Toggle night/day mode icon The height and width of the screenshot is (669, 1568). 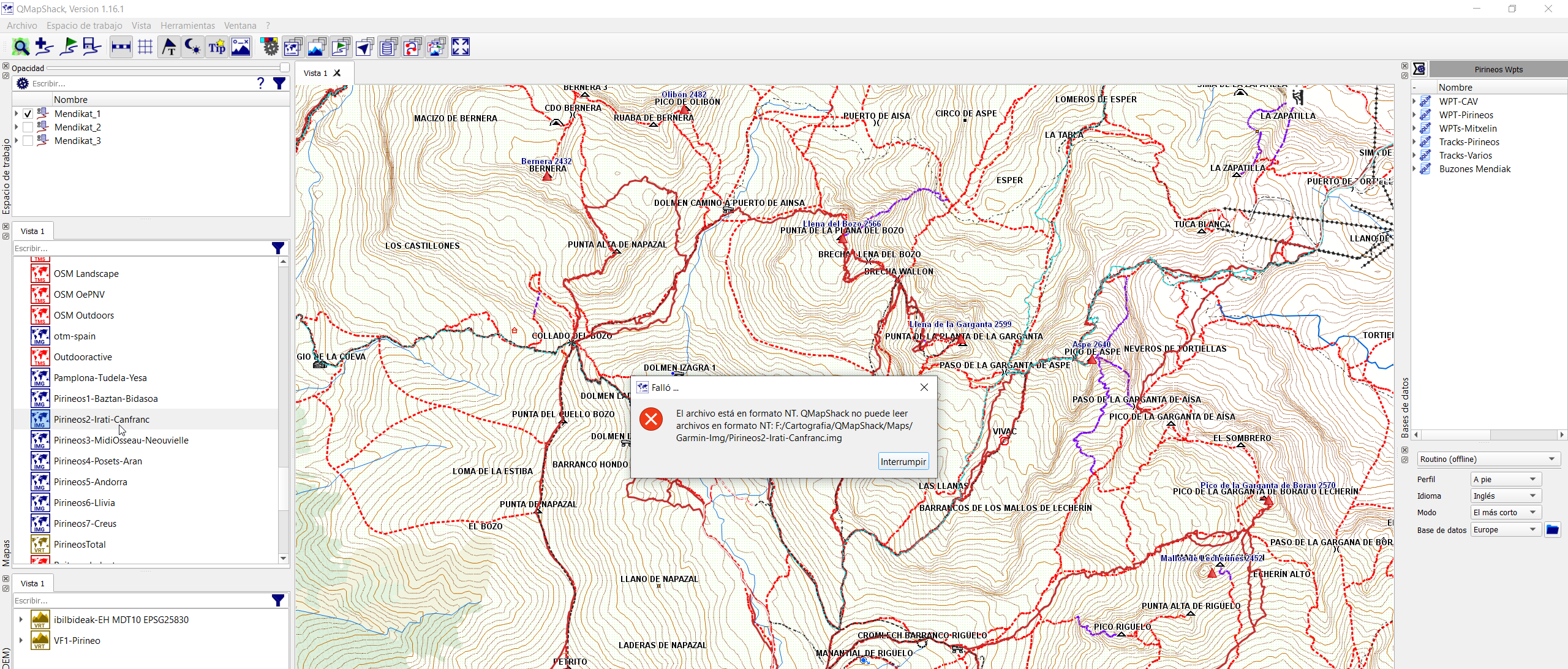(x=193, y=47)
